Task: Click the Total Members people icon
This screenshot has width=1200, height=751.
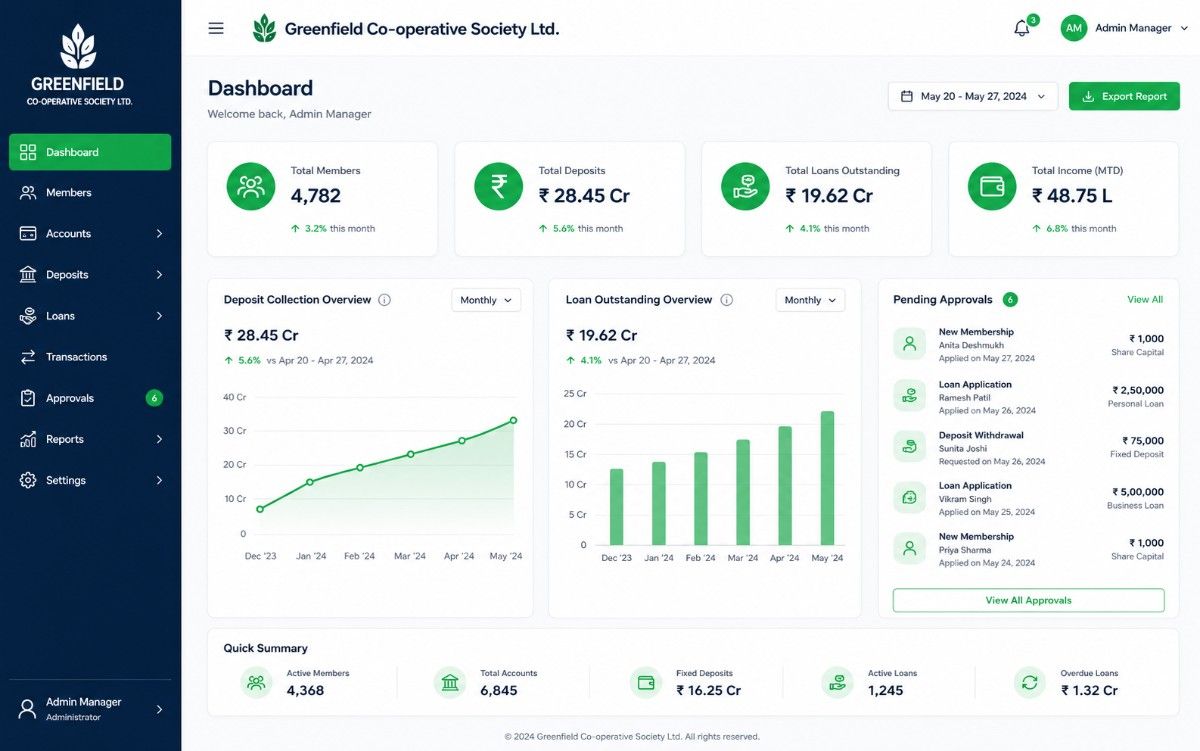Action: tap(251, 186)
